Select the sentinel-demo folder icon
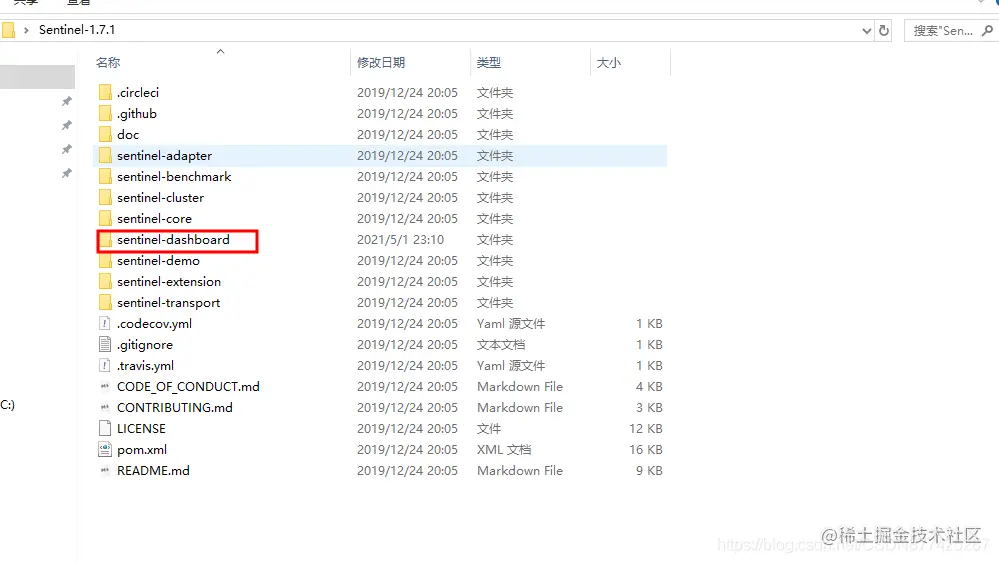 click(105, 260)
